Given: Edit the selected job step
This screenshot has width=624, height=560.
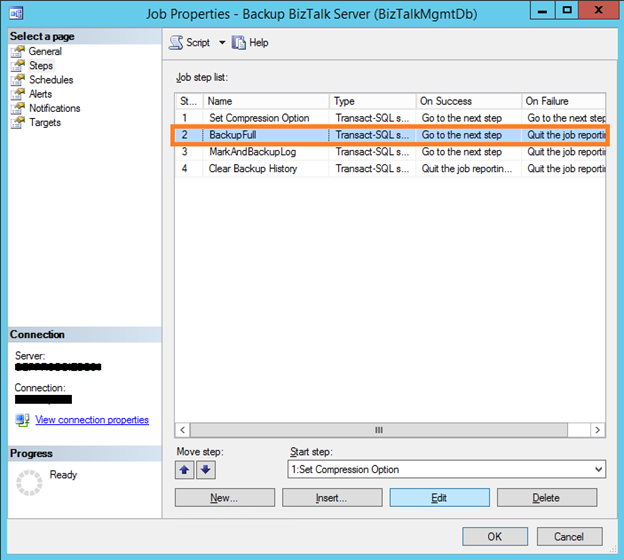Looking at the screenshot, I should 440,498.
